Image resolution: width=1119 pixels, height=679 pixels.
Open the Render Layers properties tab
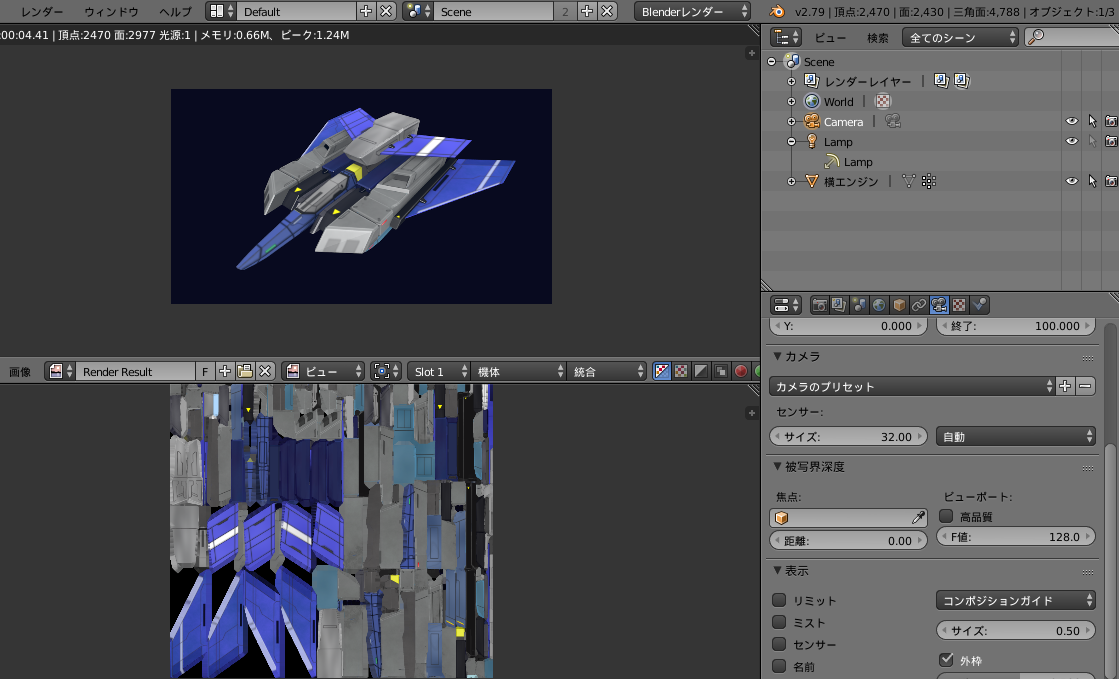839,306
